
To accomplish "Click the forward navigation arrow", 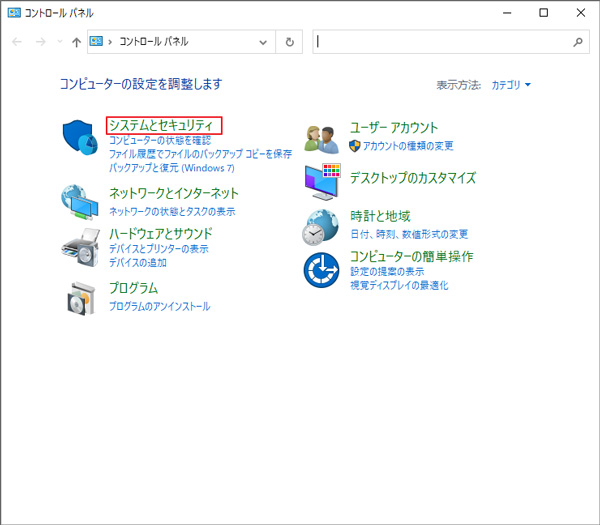I will (x=40, y=42).
